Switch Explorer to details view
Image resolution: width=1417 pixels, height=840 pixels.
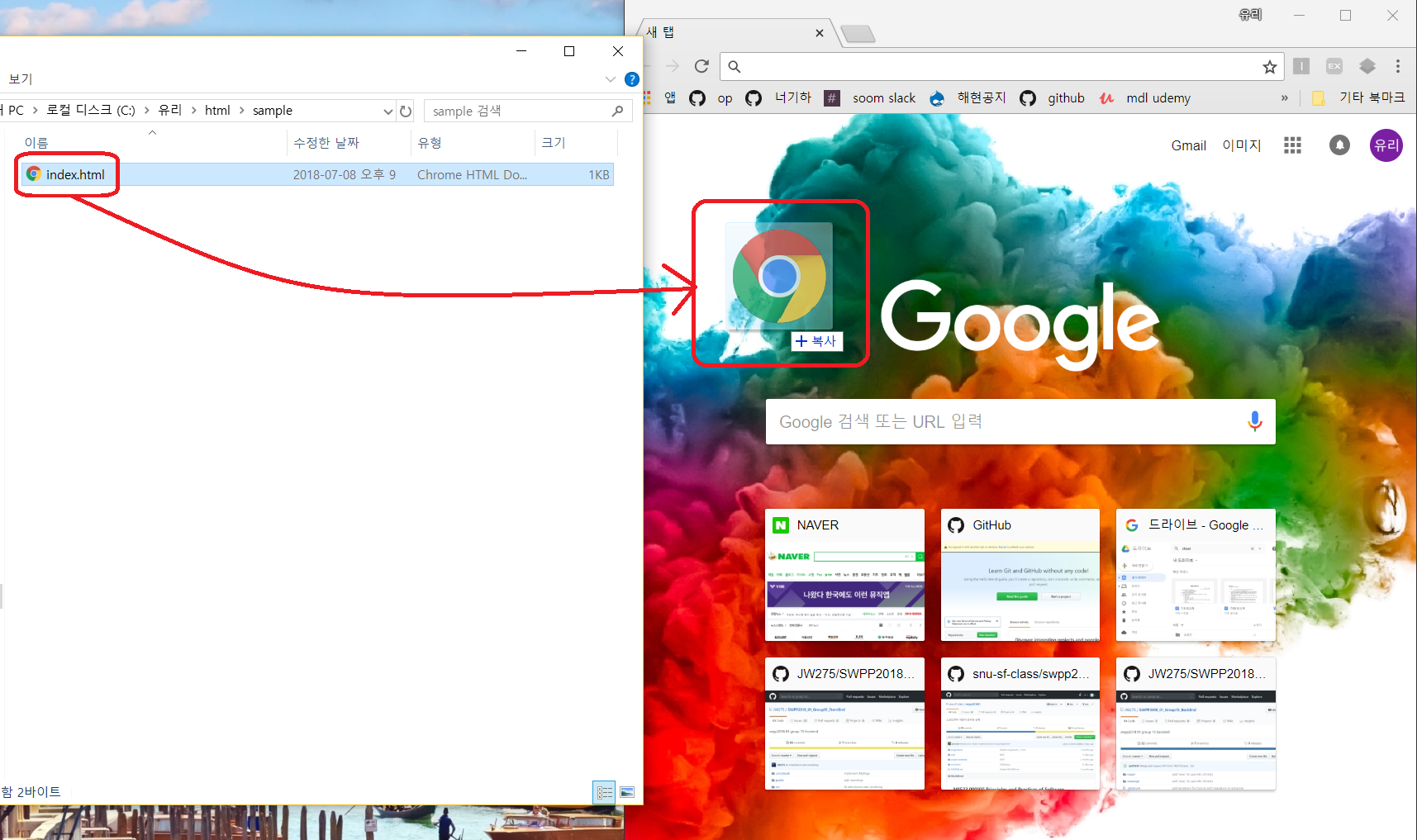point(604,793)
